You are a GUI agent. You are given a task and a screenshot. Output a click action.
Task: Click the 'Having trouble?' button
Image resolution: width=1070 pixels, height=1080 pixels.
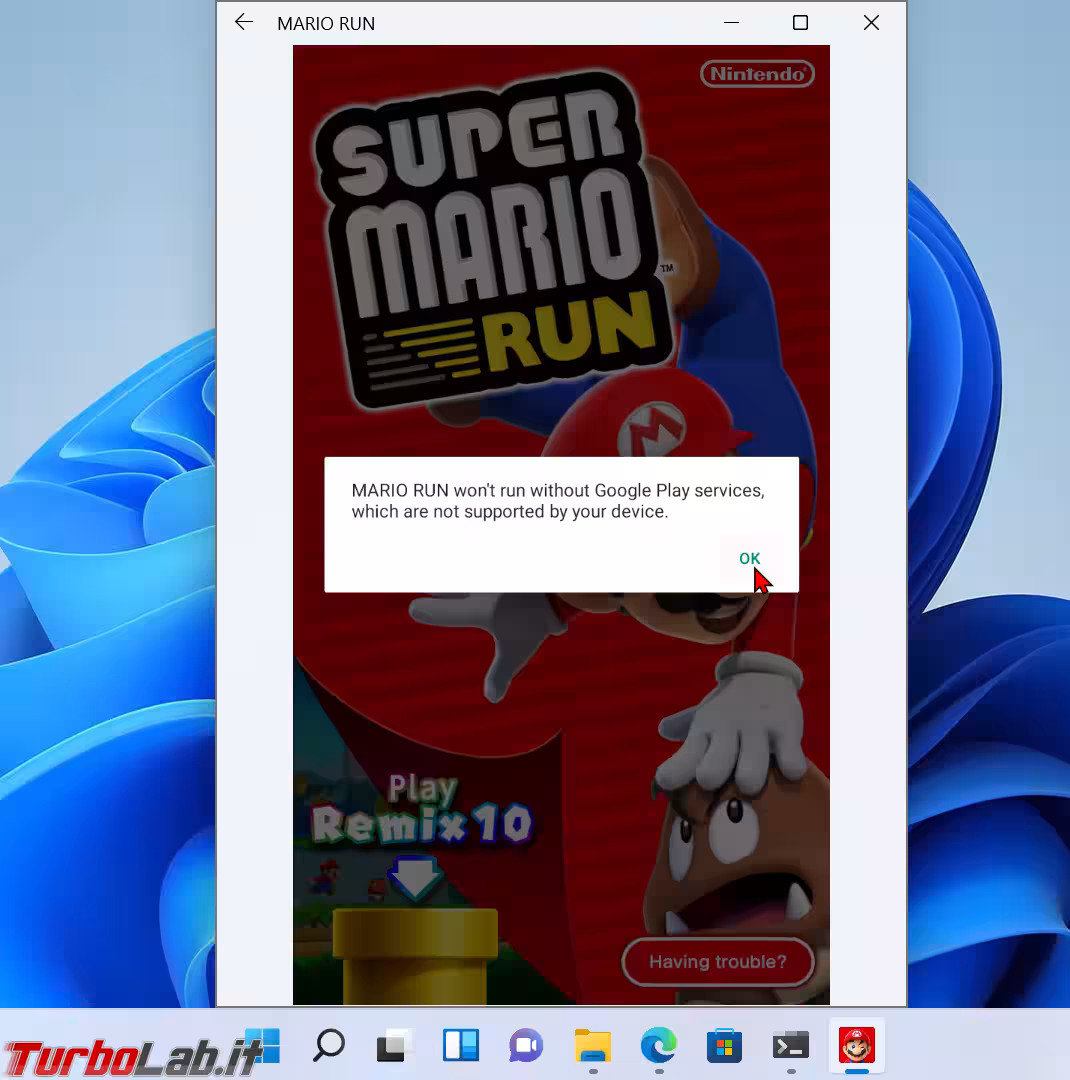717,962
